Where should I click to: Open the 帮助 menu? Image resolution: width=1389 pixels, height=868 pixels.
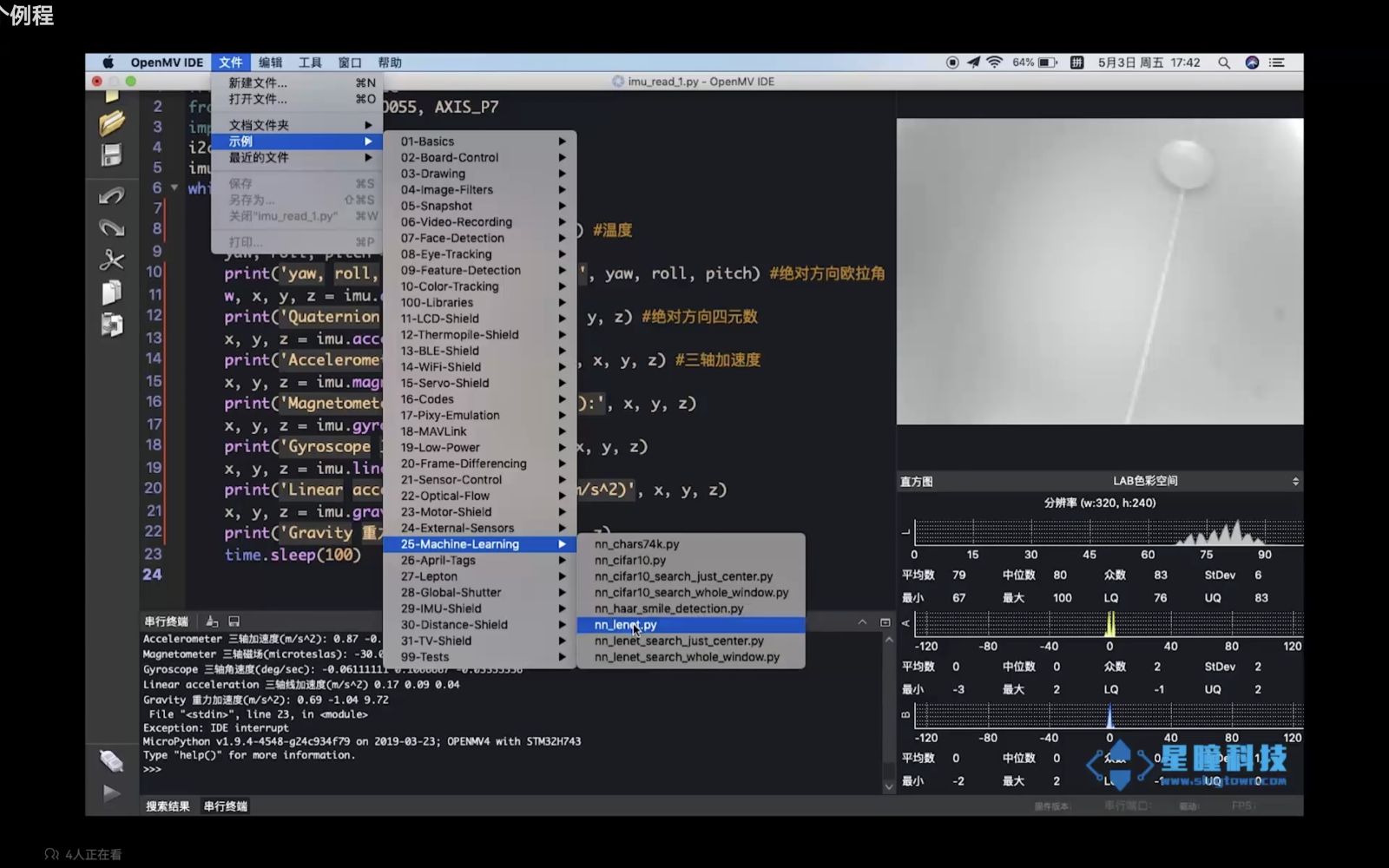[390, 62]
